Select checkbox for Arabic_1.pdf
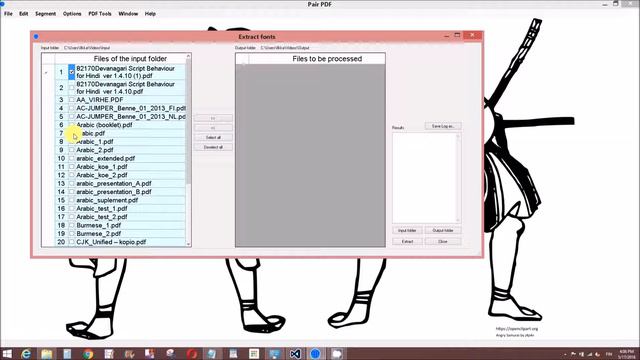 click(x=72, y=142)
